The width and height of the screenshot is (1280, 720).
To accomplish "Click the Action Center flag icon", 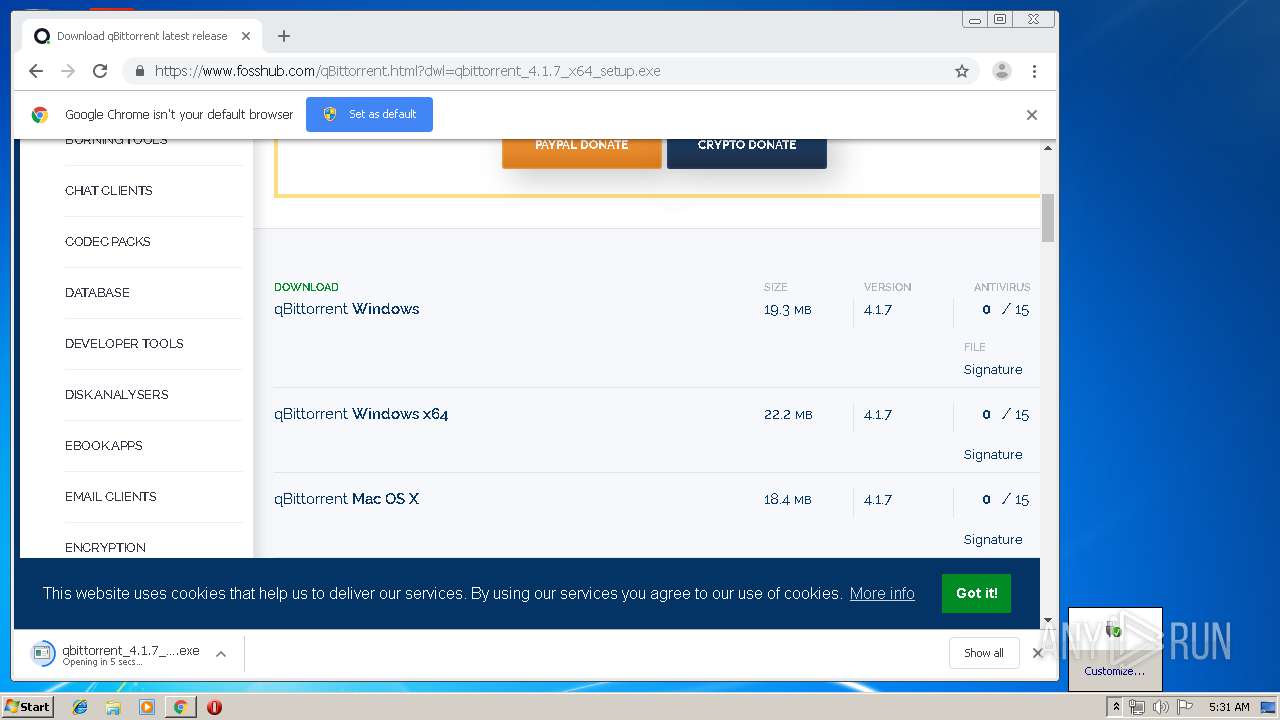I will [1185, 707].
